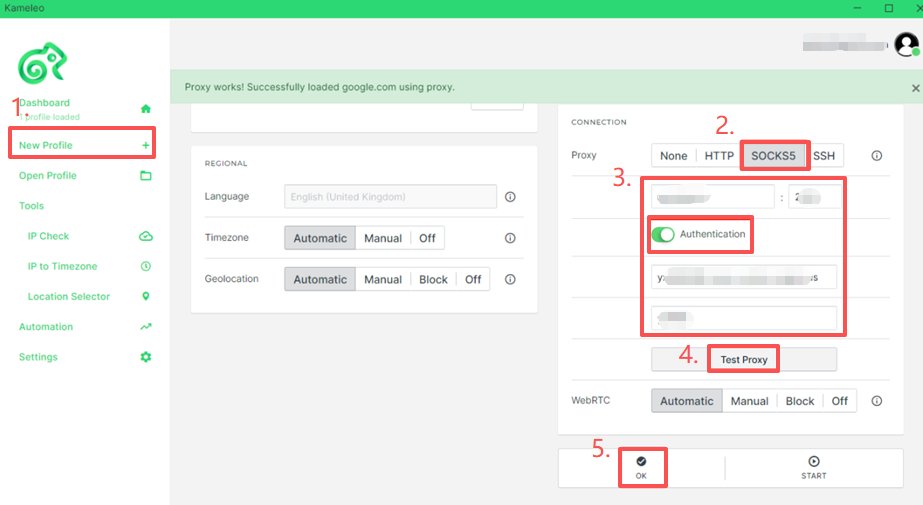Set Geolocation to Block
This screenshot has height=505, width=923.
[433, 280]
